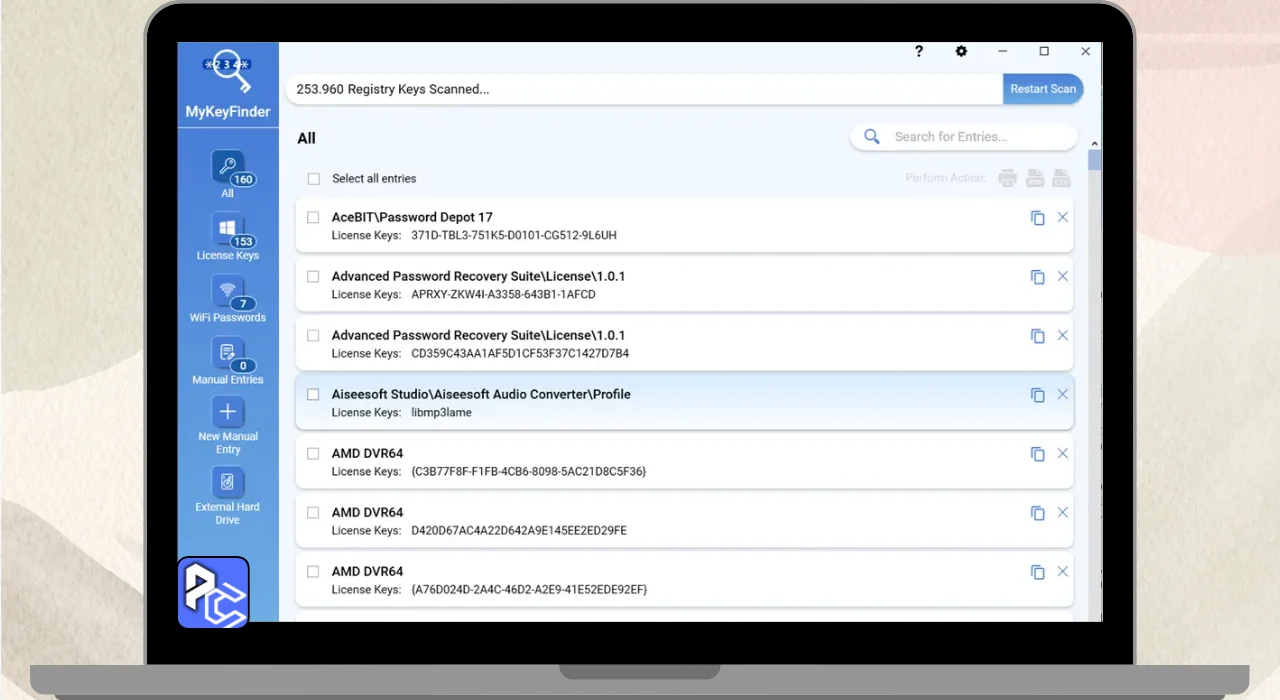Click key text APRXY-ZKW4I-A3358-643B1-1AFCD

coord(503,295)
